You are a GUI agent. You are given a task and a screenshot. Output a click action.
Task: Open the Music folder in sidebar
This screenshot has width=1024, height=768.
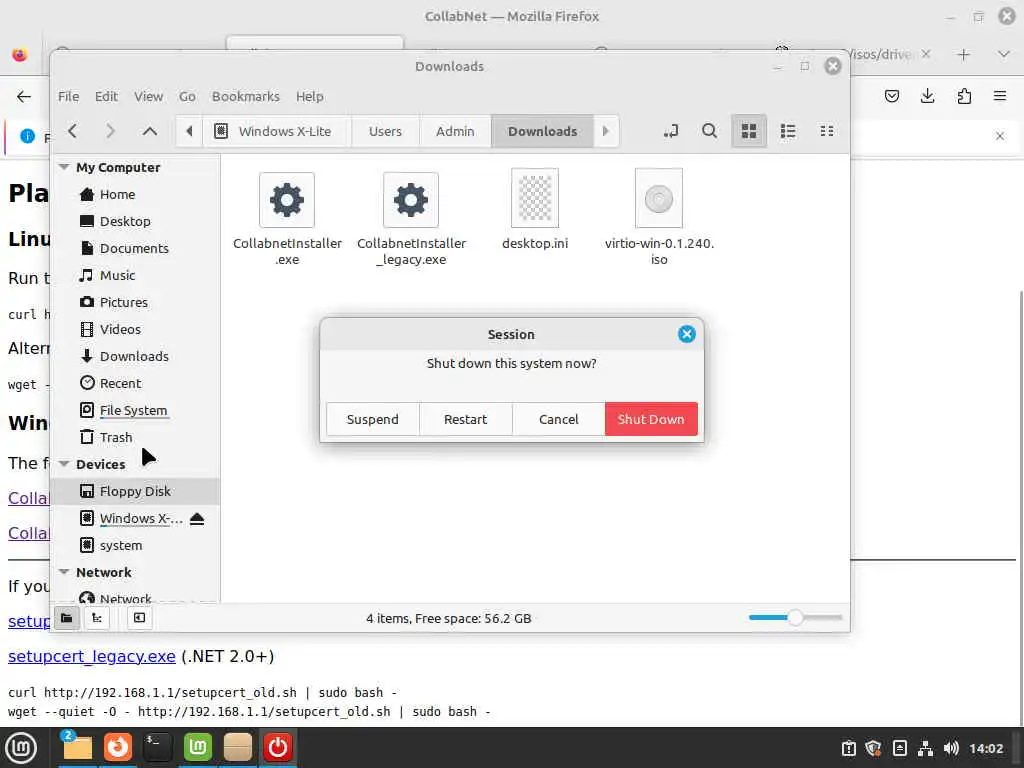118,275
